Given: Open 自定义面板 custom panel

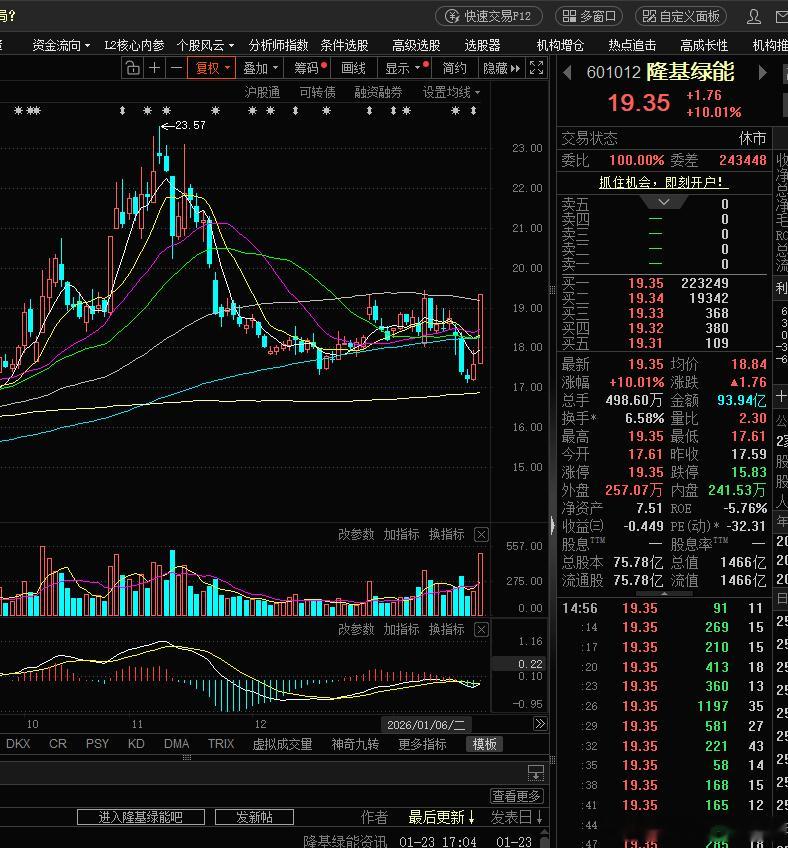Looking at the screenshot, I should [681, 16].
